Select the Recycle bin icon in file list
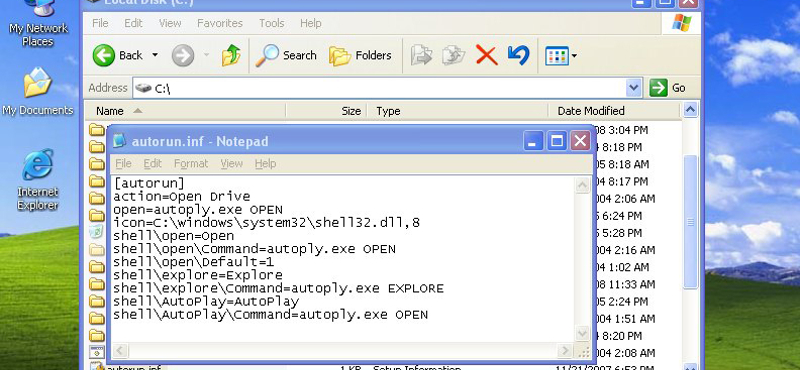Screen dimensions: 800x370 (96, 233)
